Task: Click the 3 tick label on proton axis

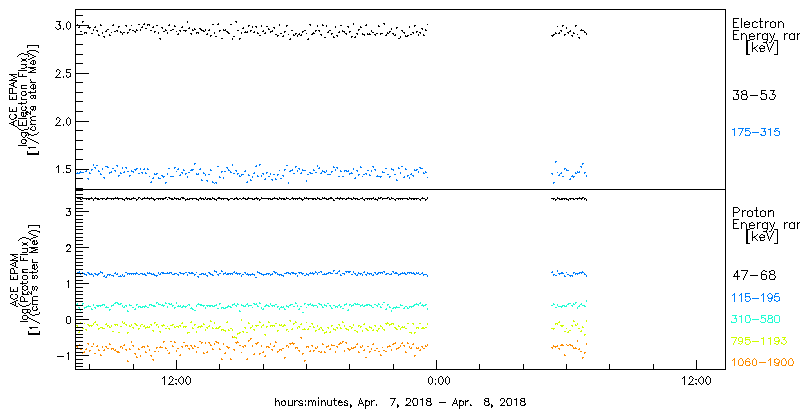Action: click(x=66, y=211)
